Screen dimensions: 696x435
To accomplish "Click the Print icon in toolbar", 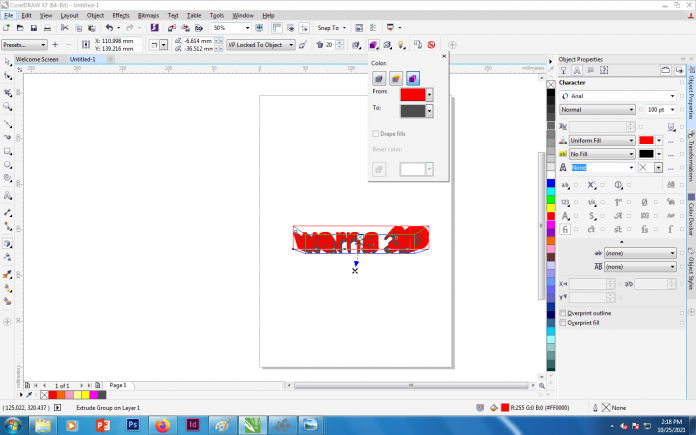I will tap(46, 29).
